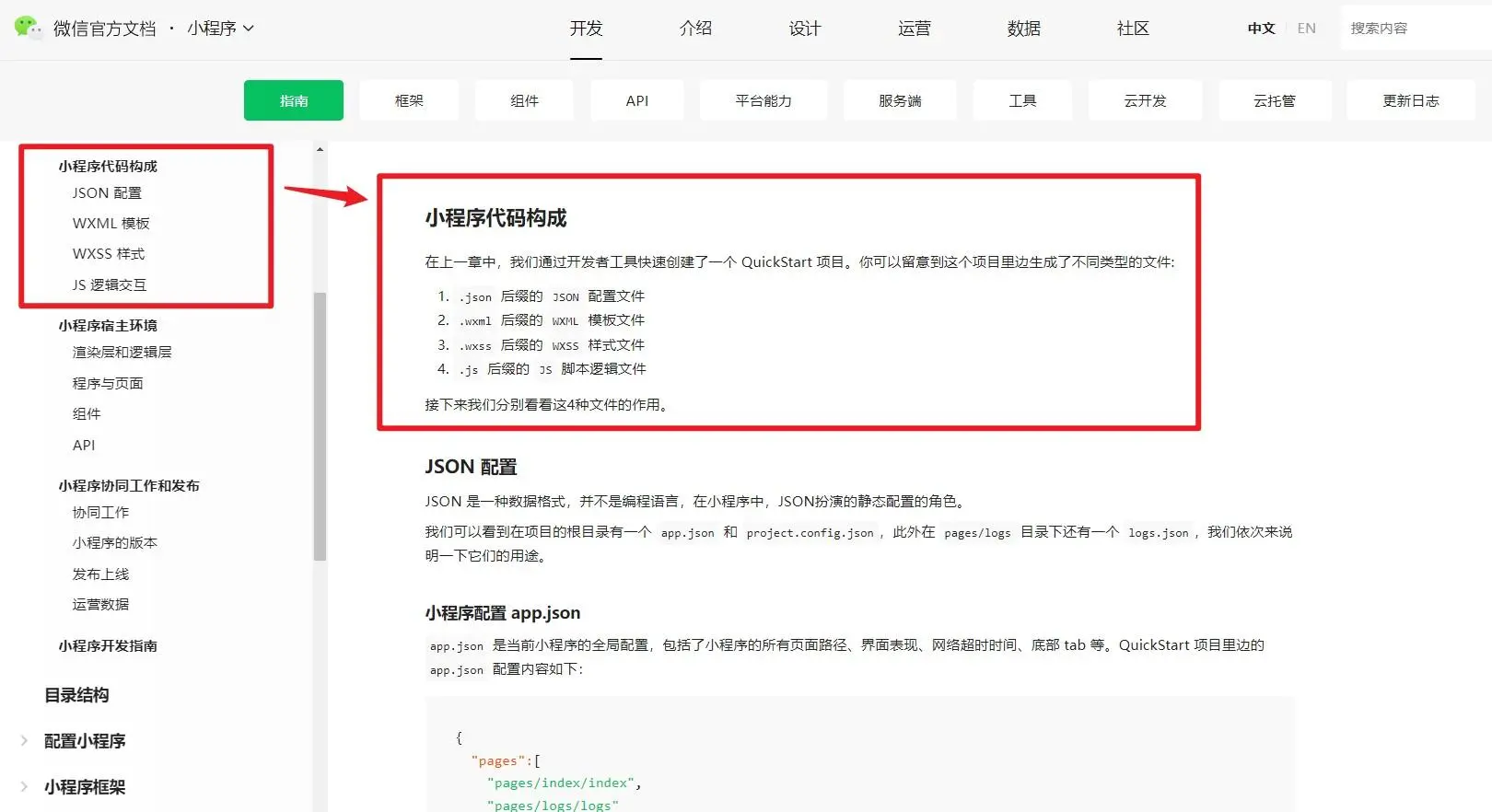Click the .wxml list item text
Screen dimensions: 1492x812
point(552,320)
